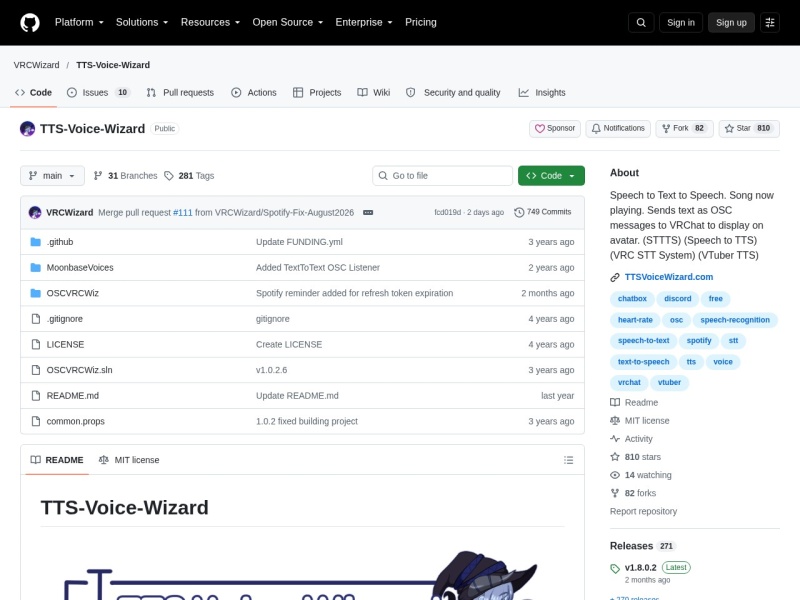The image size is (800, 600).
Task: Click the LICENSE file icon
Action: (36, 344)
